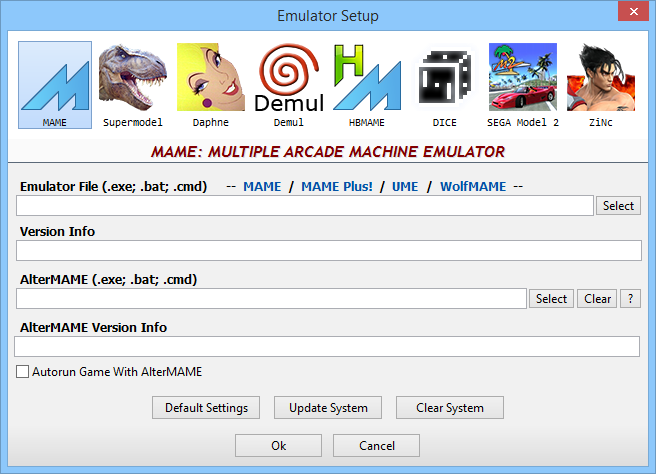Choose the Supermodel T-Rex emulator icon

click(133, 85)
